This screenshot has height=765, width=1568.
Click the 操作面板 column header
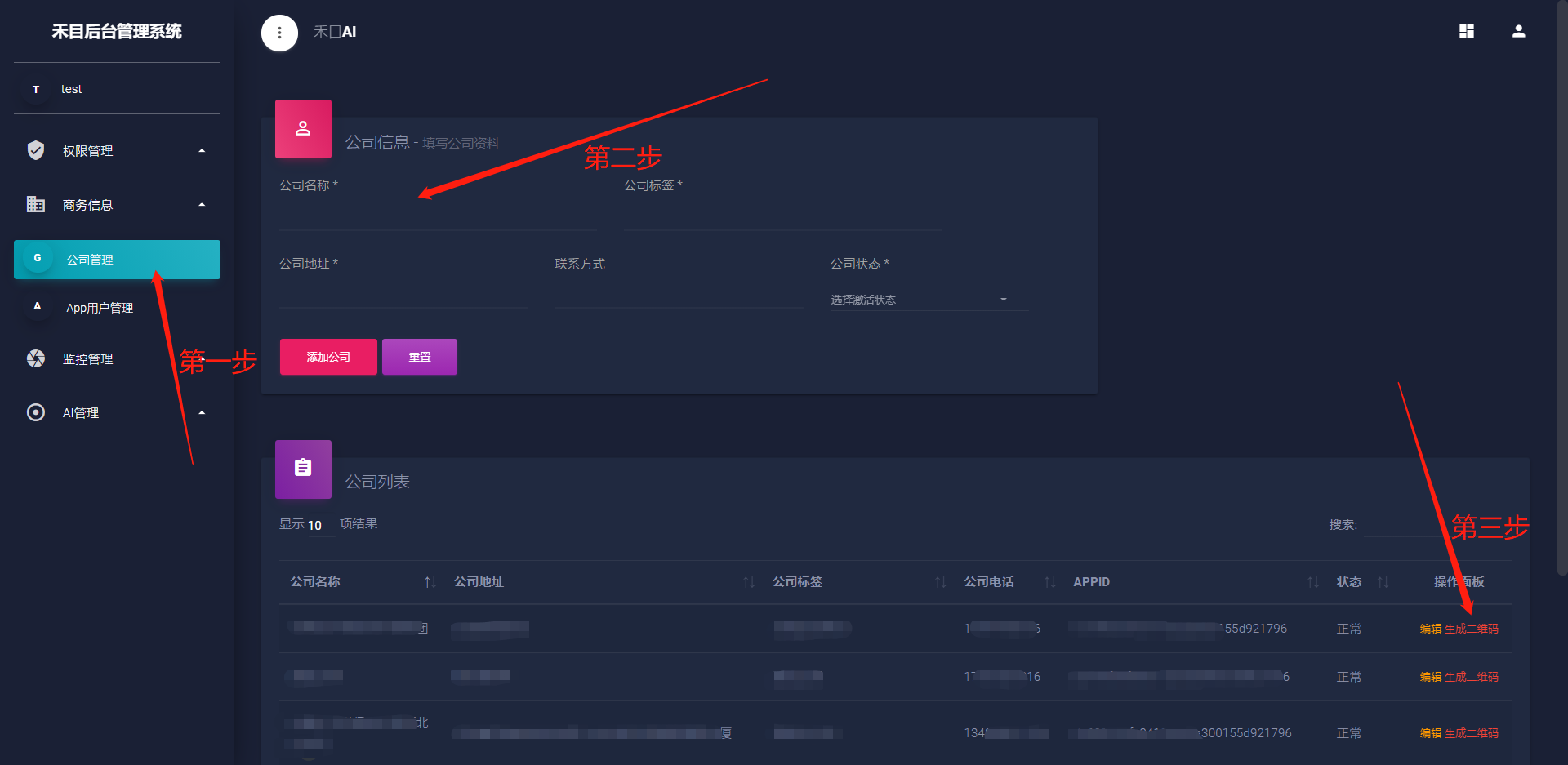point(1459,582)
